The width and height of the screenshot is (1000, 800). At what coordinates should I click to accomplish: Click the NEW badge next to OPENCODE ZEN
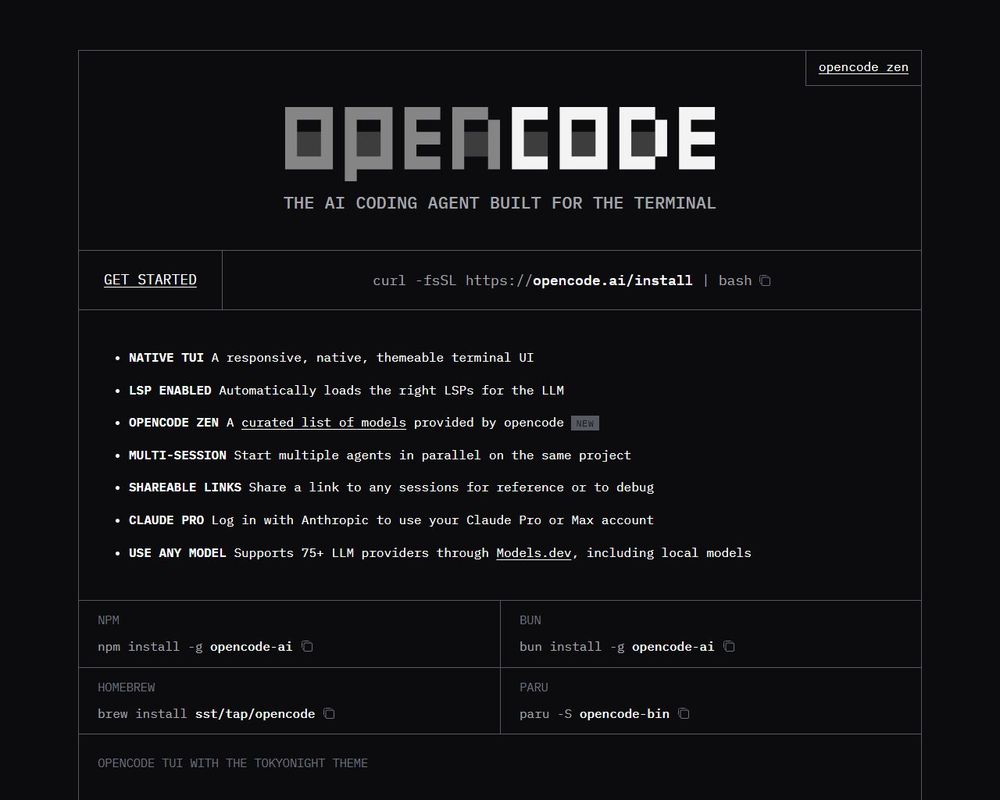point(584,422)
